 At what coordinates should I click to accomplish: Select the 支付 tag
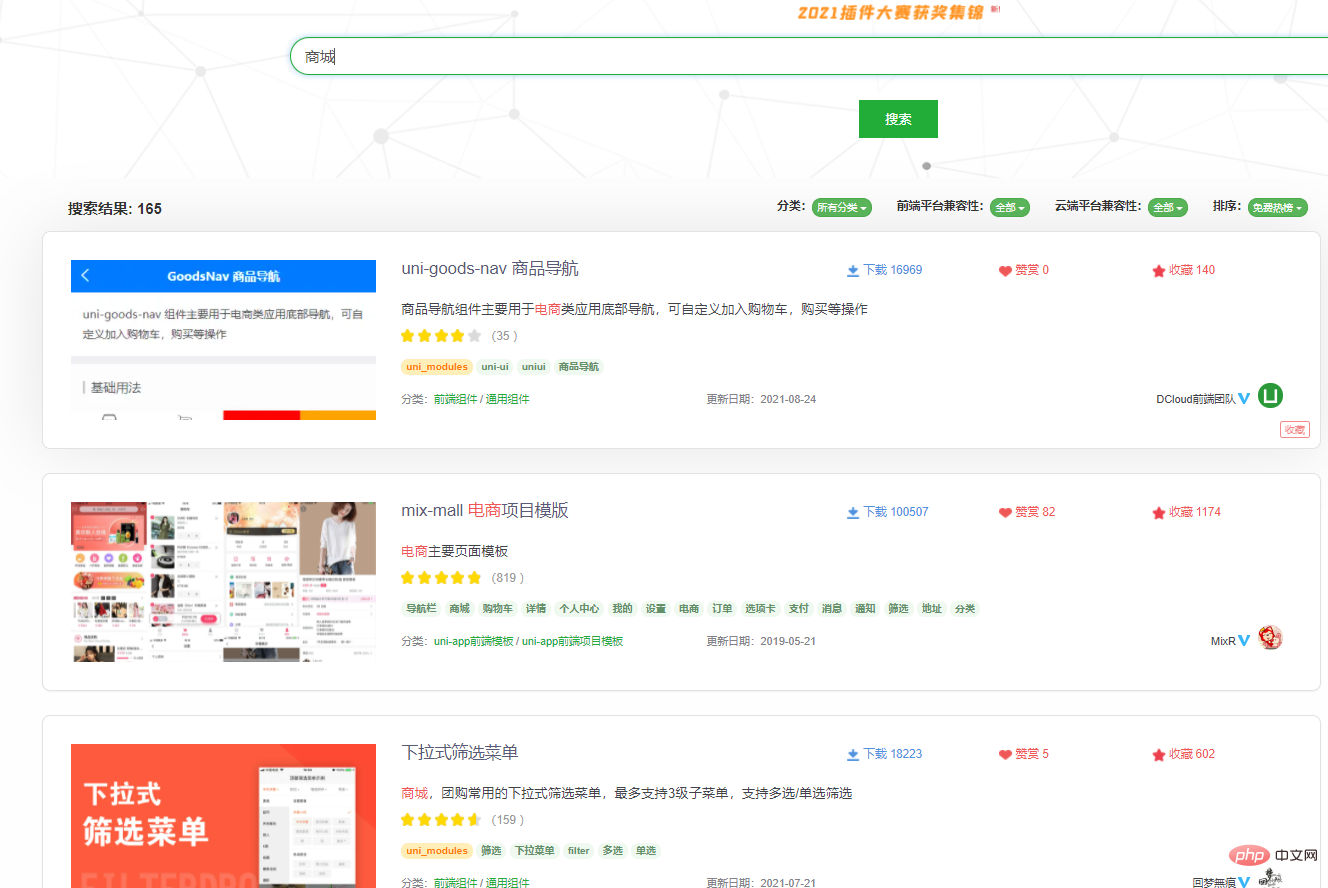tap(798, 609)
